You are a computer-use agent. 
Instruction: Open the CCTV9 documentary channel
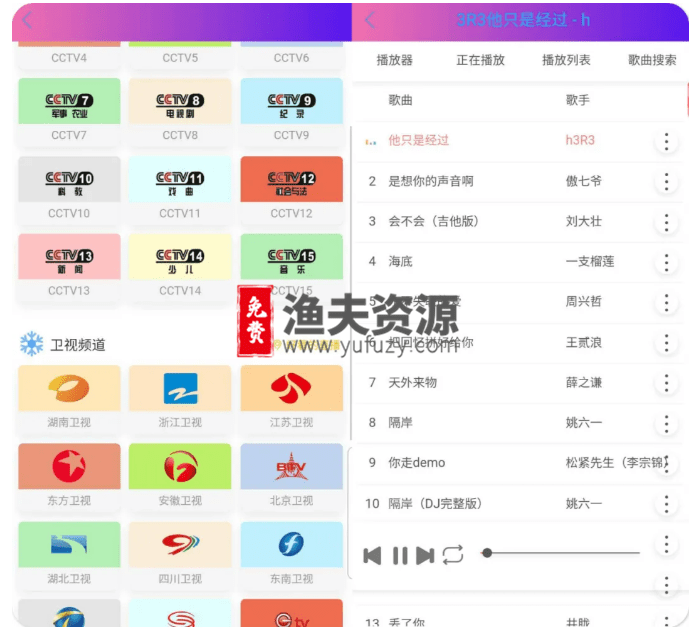(x=292, y=111)
